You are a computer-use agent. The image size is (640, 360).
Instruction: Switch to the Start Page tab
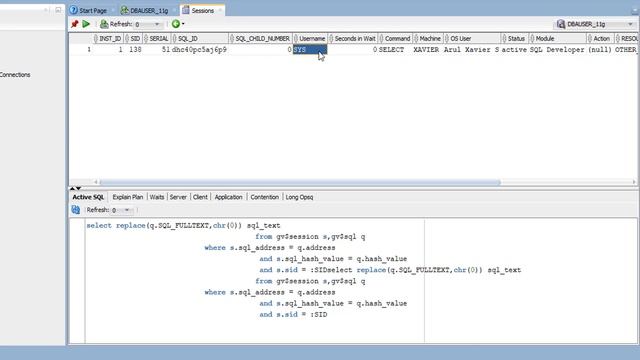click(89, 11)
